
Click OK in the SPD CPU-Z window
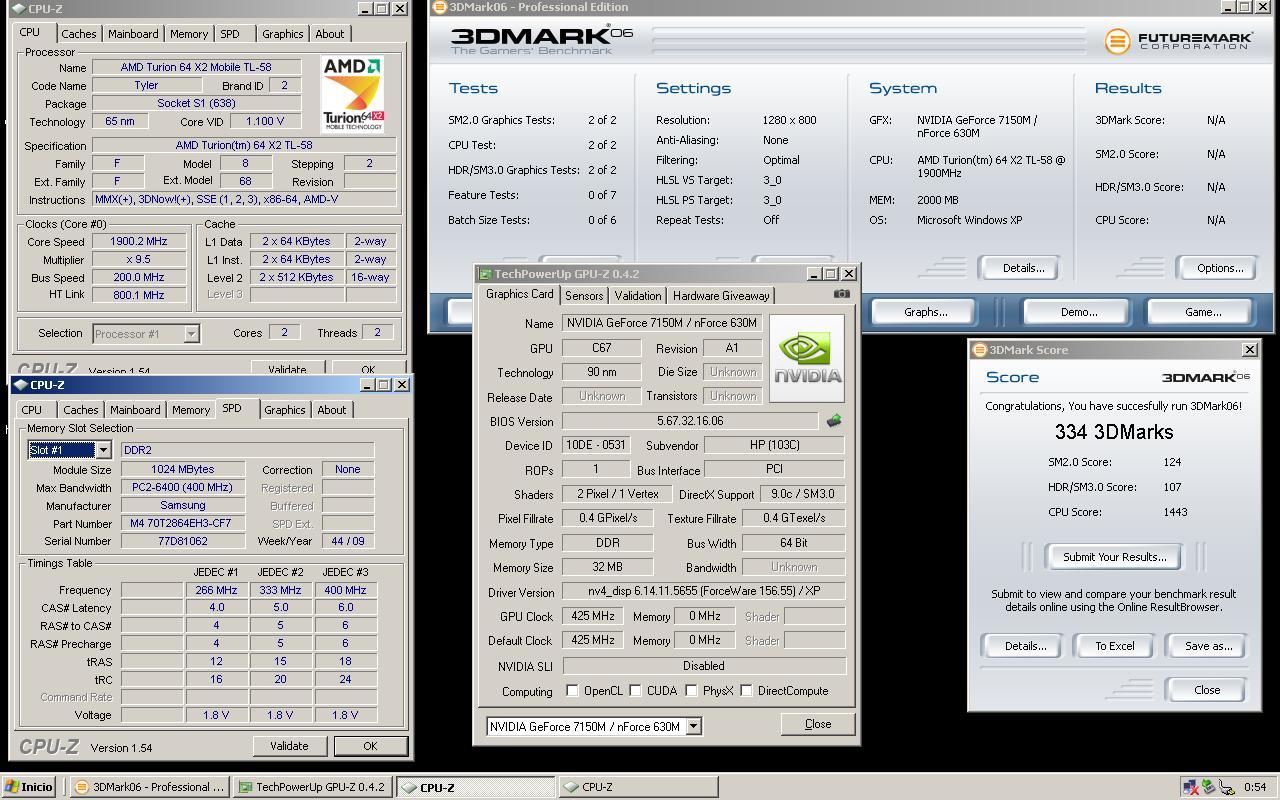(370, 746)
